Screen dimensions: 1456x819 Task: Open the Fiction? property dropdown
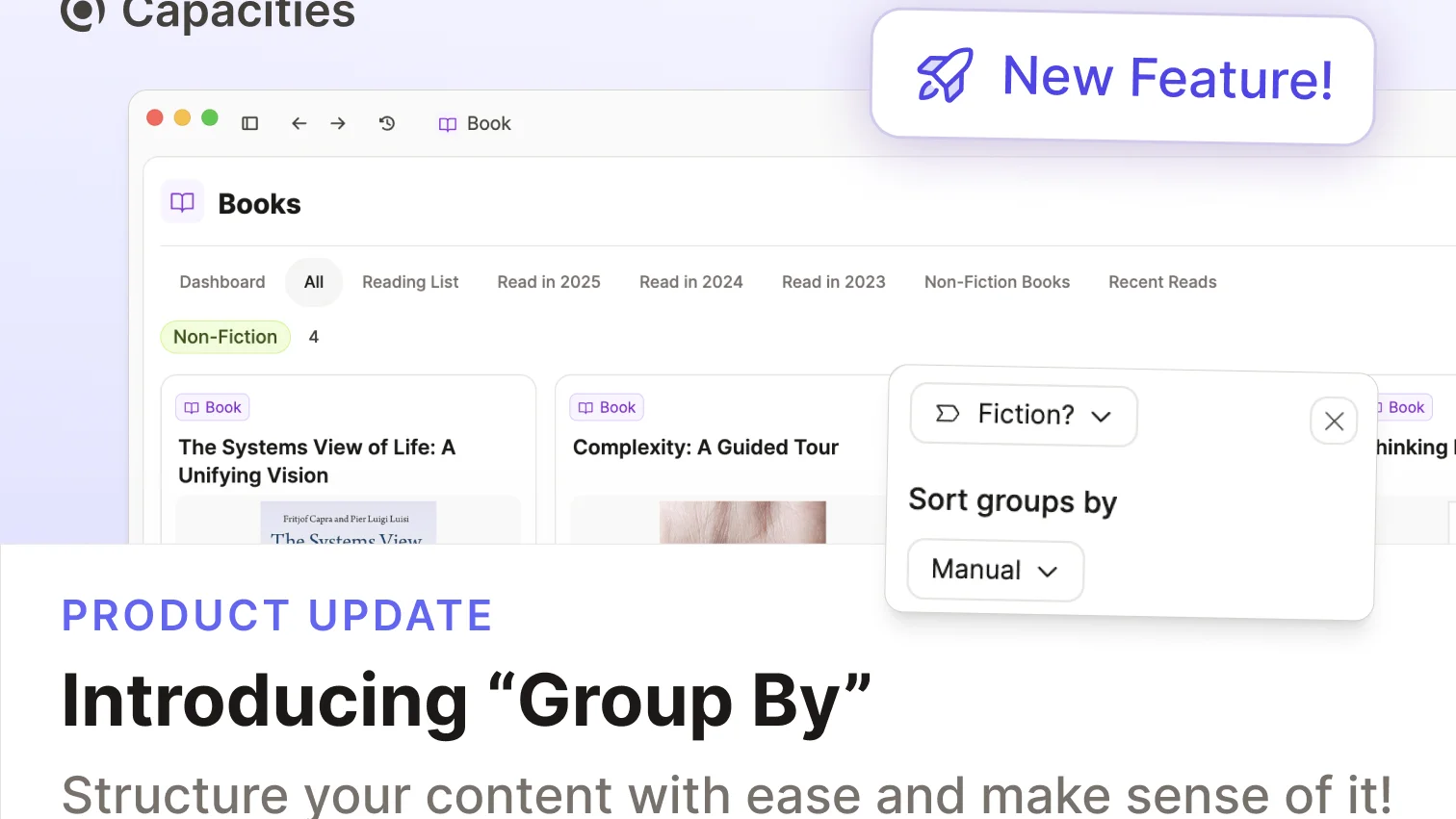pyautogui.click(x=1024, y=415)
